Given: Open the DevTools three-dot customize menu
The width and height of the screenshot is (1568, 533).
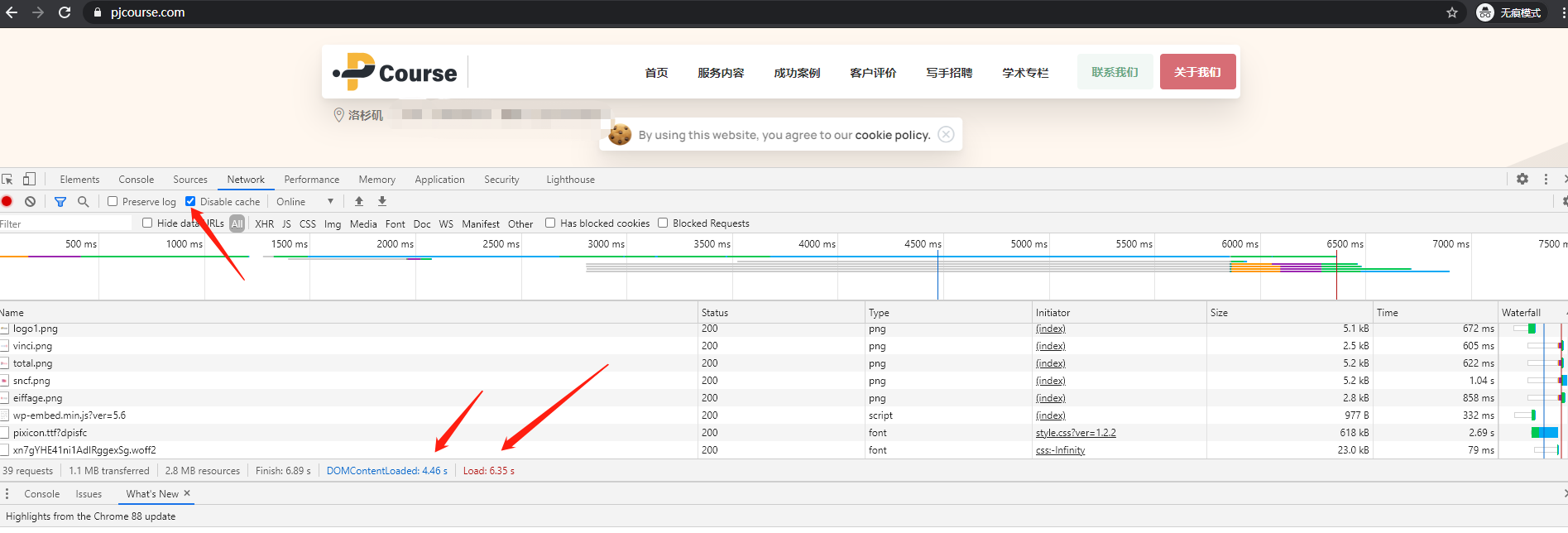Looking at the screenshot, I should pos(1546,179).
